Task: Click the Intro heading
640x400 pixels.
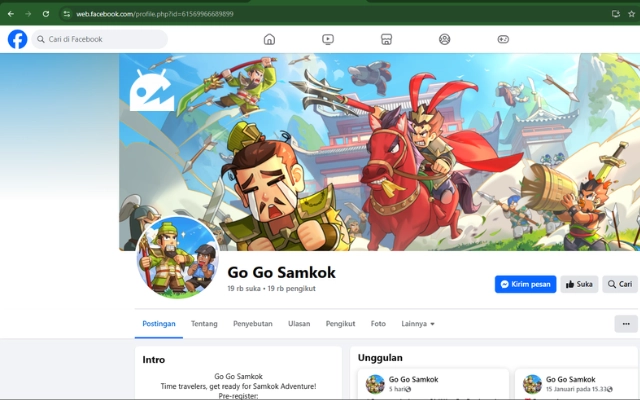Action: coord(154,360)
